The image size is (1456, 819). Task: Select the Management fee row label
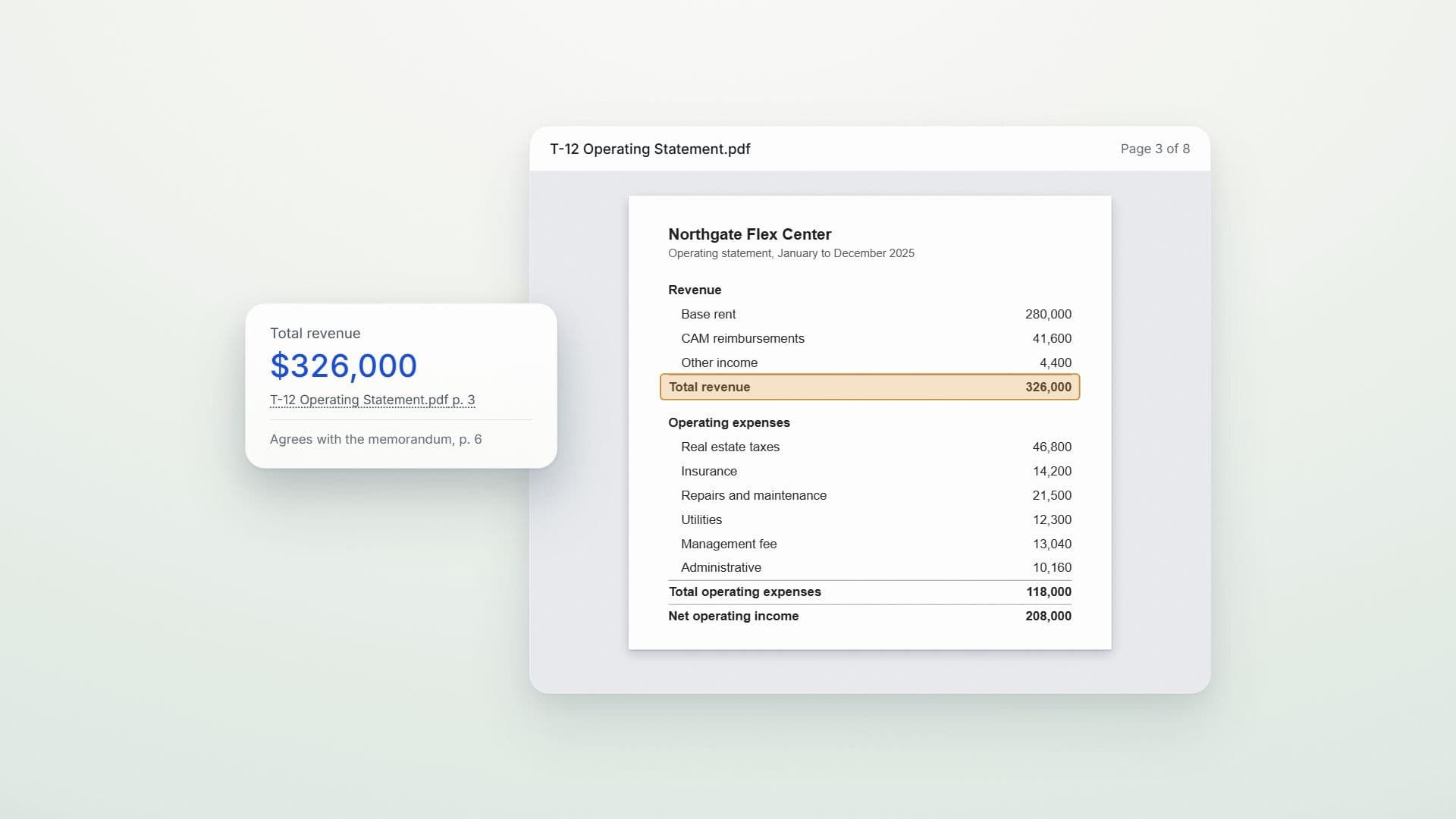(729, 544)
